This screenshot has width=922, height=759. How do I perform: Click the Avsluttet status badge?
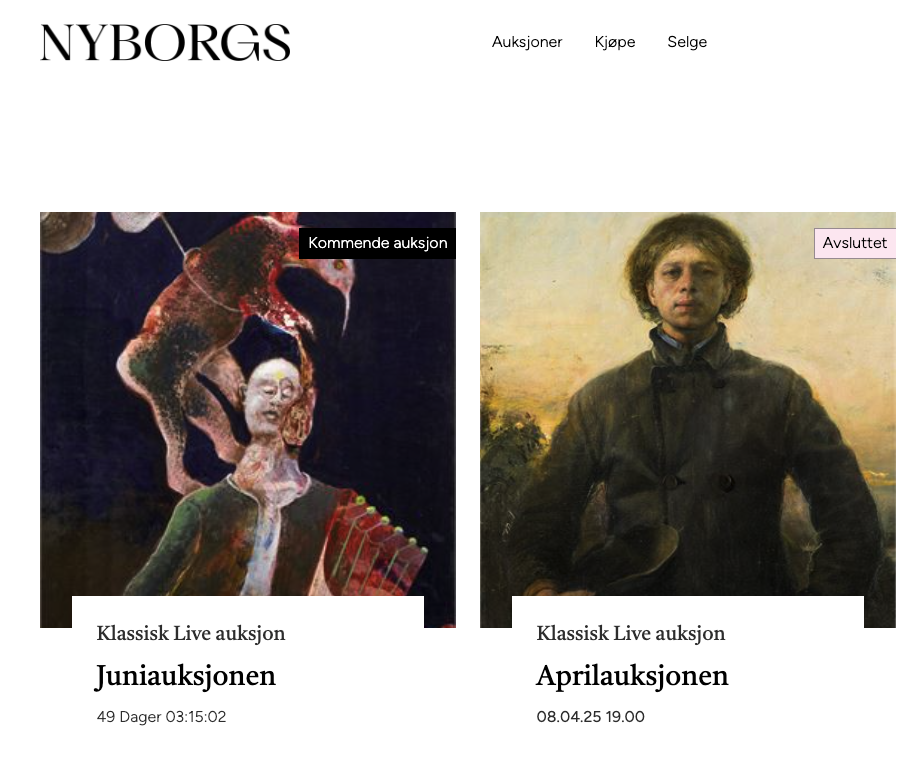pyautogui.click(x=855, y=243)
